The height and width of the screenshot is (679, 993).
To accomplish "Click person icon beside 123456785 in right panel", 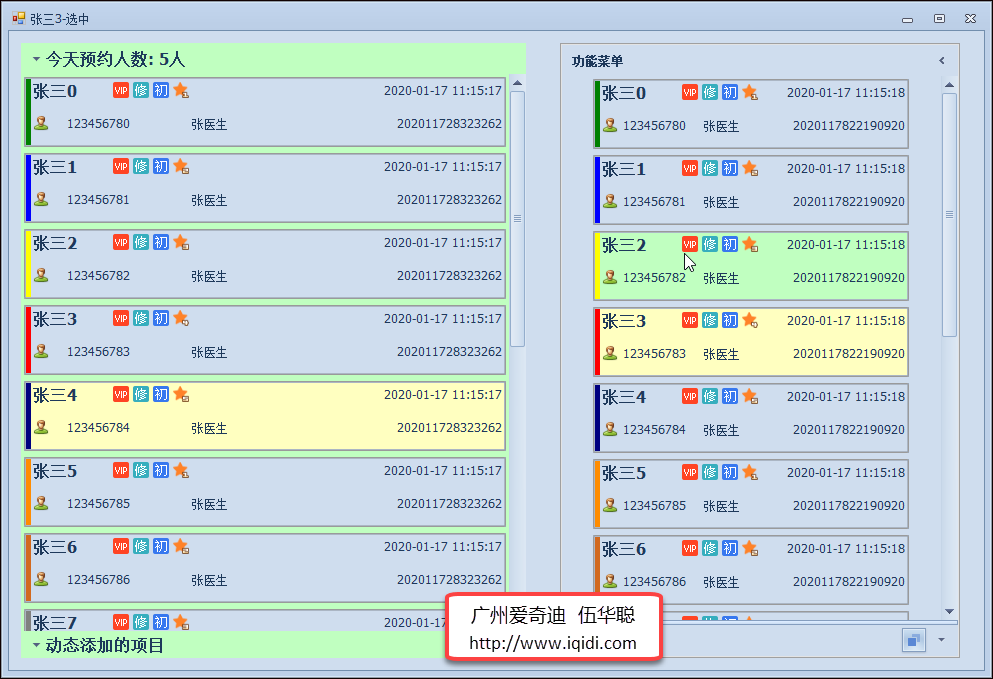I will [610, 505].
